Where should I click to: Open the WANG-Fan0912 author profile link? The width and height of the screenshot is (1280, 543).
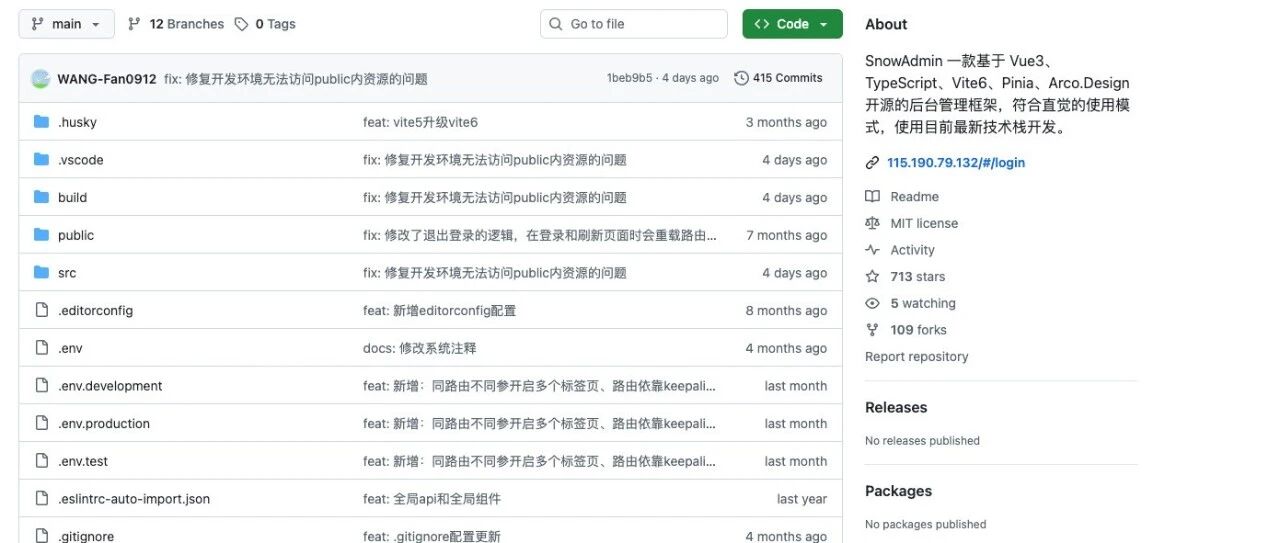pos(107,79)
